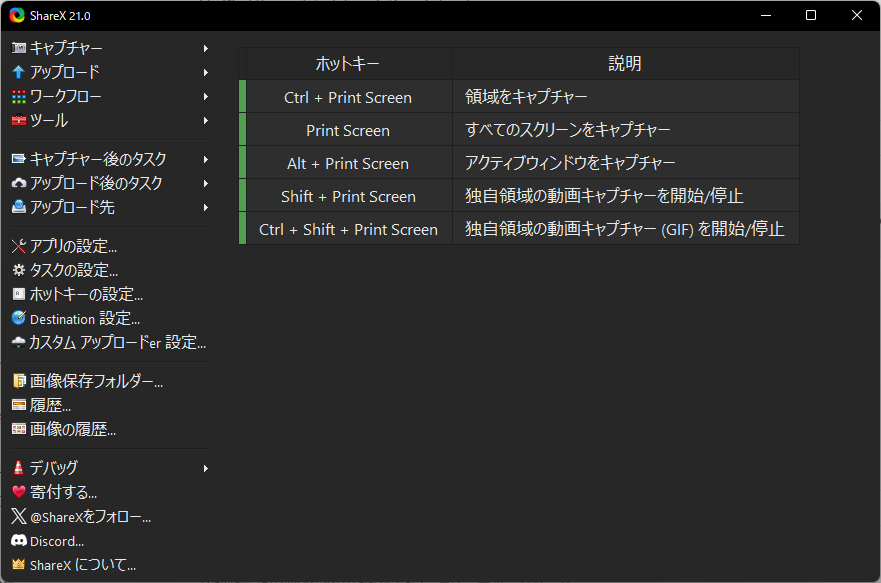Viewport: 881px width, 583px height.
Task: Expand the ツール submenu arrow
Action: (x=206, y=121)
